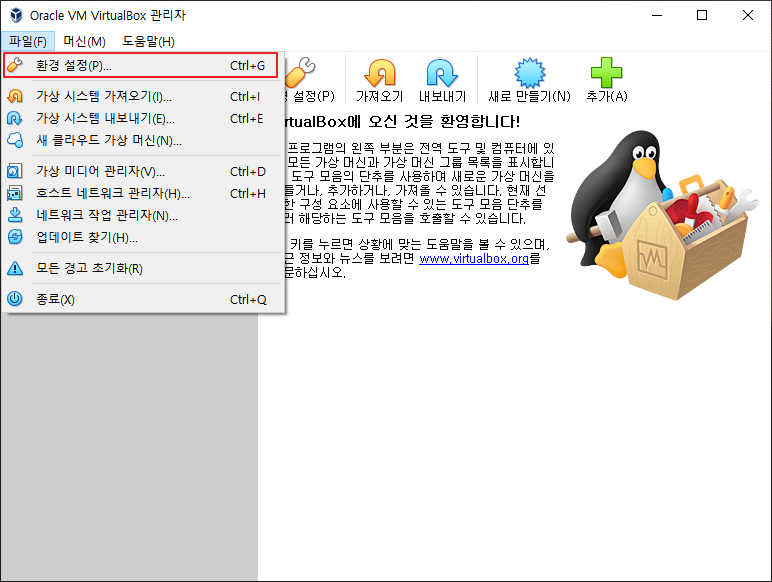
Task: Maximize the VirtualBox 관리자 window
Action: click(x=702, y=15)
